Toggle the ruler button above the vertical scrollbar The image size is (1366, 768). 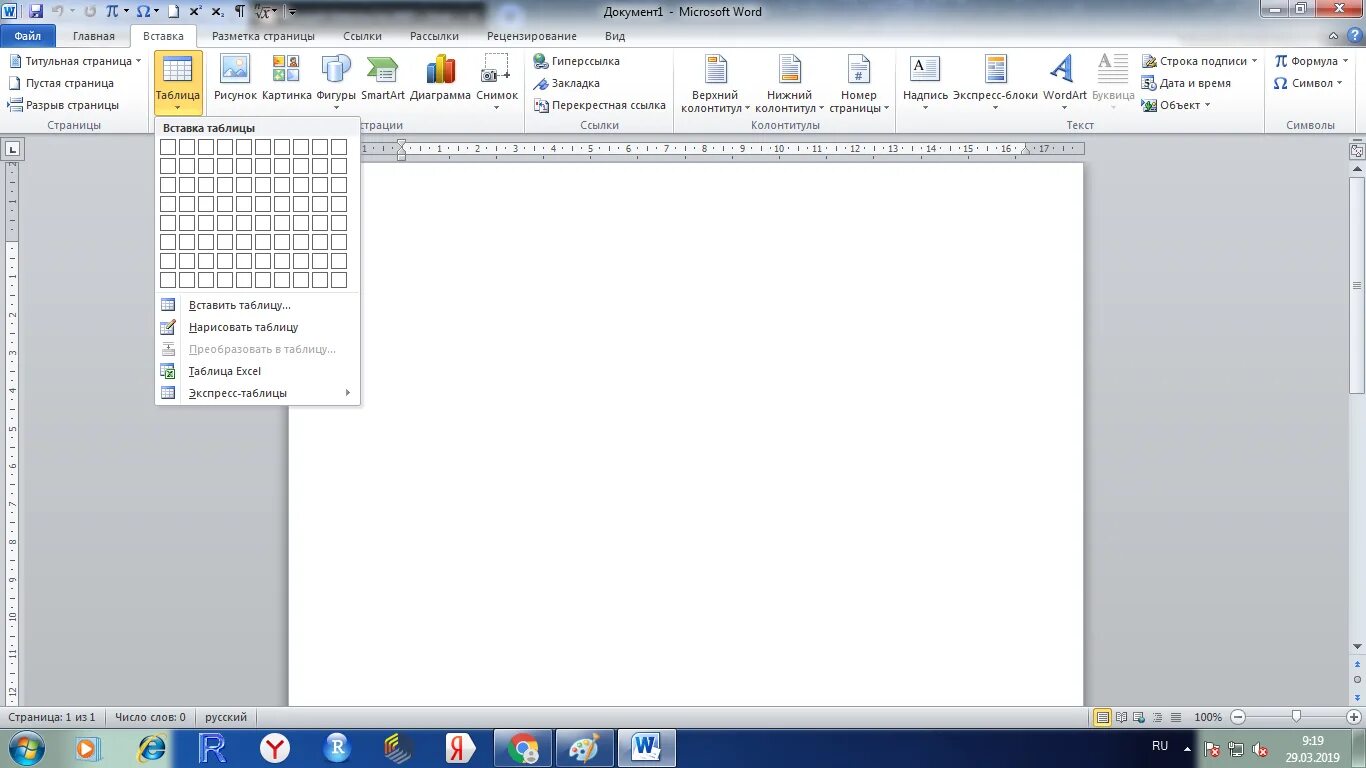1357,151
